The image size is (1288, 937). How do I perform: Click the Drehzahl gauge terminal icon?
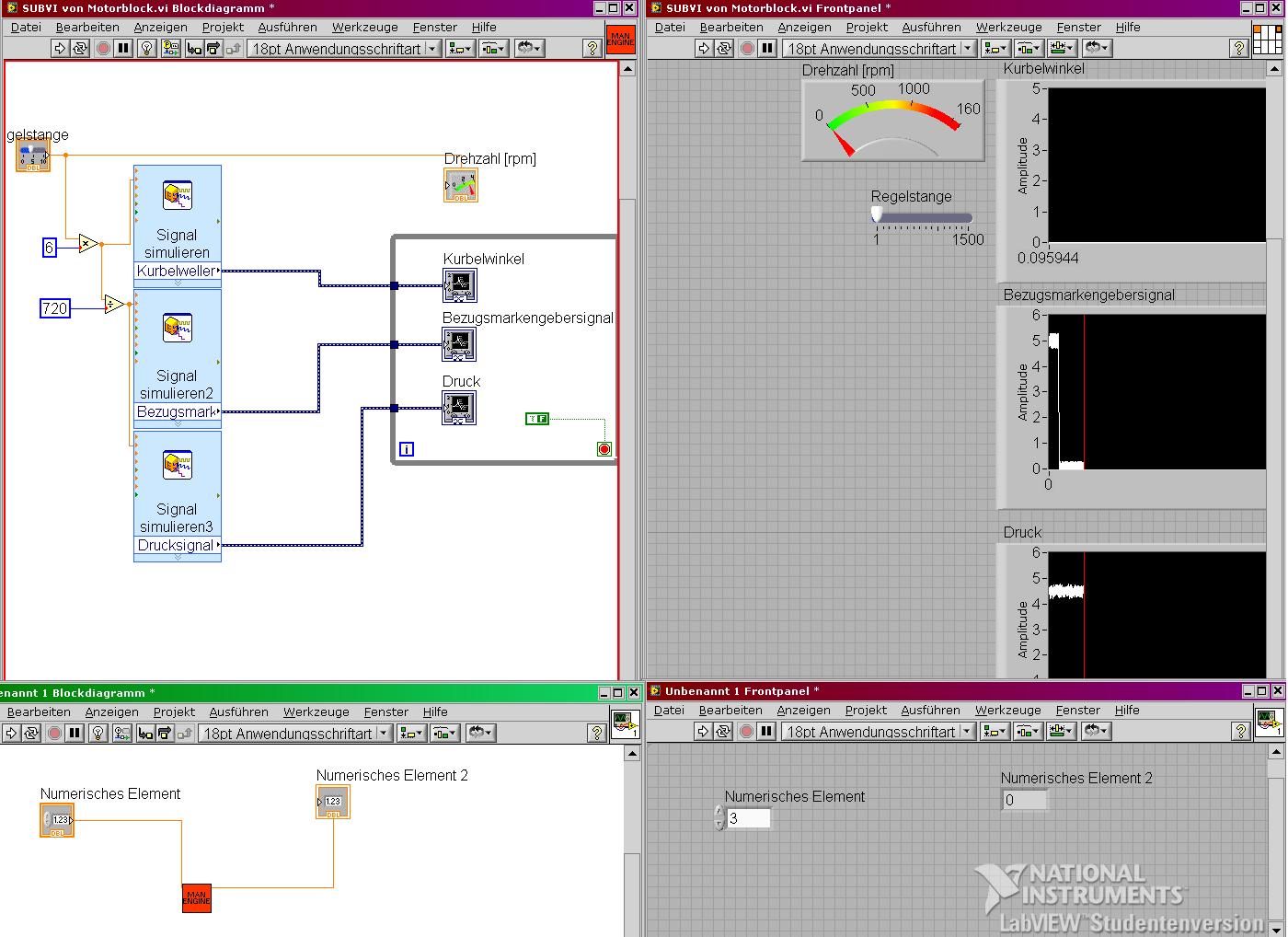pos(460,186)
